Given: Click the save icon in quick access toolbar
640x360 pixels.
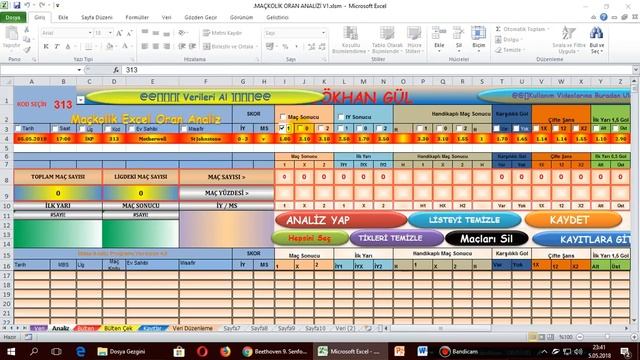Looking at the screenshot, I should [17, 6].
